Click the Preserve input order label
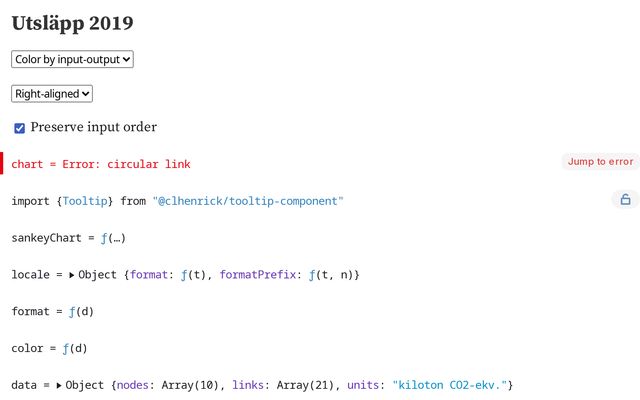 93,127
